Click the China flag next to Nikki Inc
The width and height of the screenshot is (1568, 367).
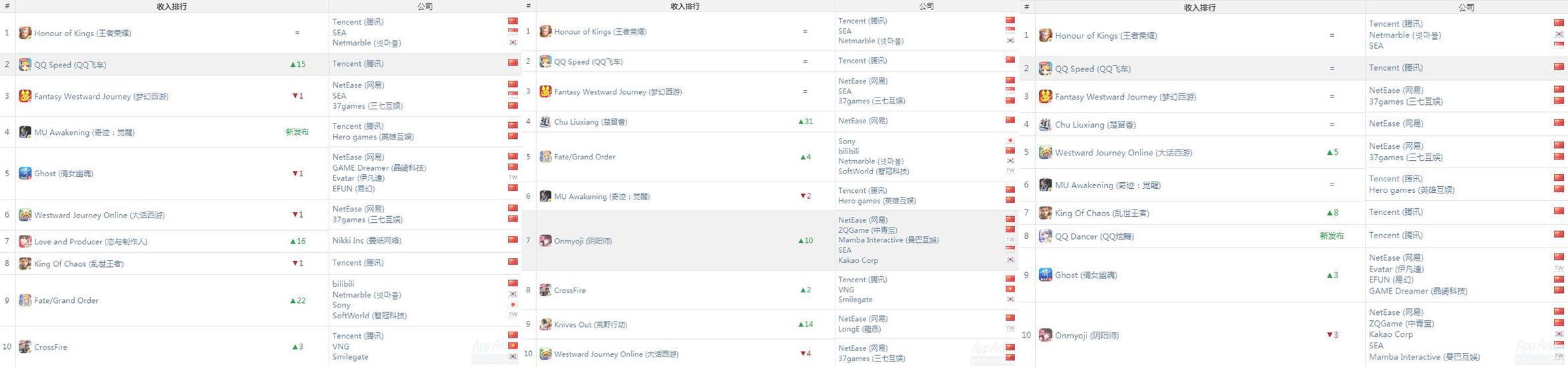[x=513, y=240]
